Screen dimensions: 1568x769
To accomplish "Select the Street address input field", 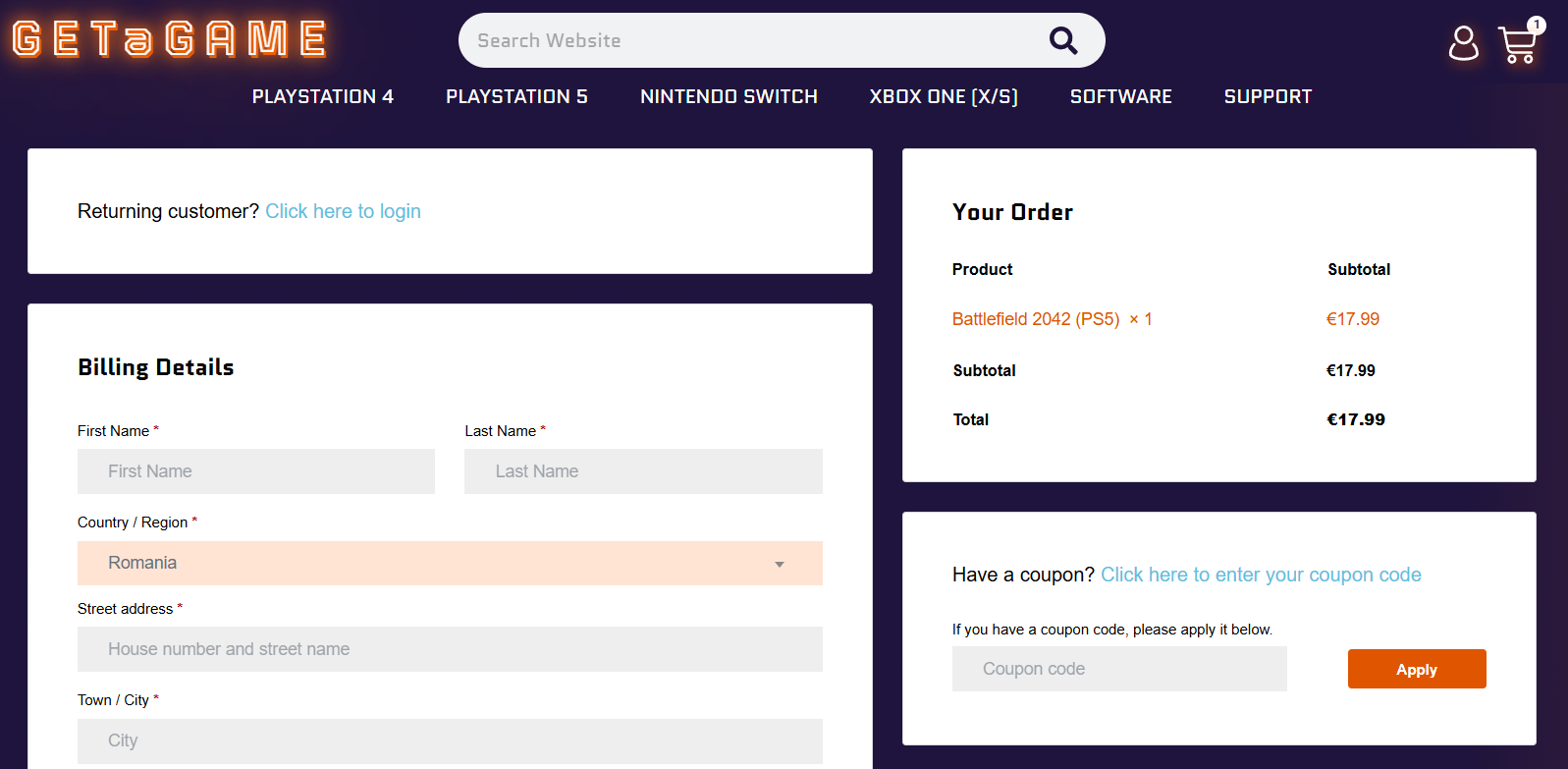I will [x=450, y=649].
